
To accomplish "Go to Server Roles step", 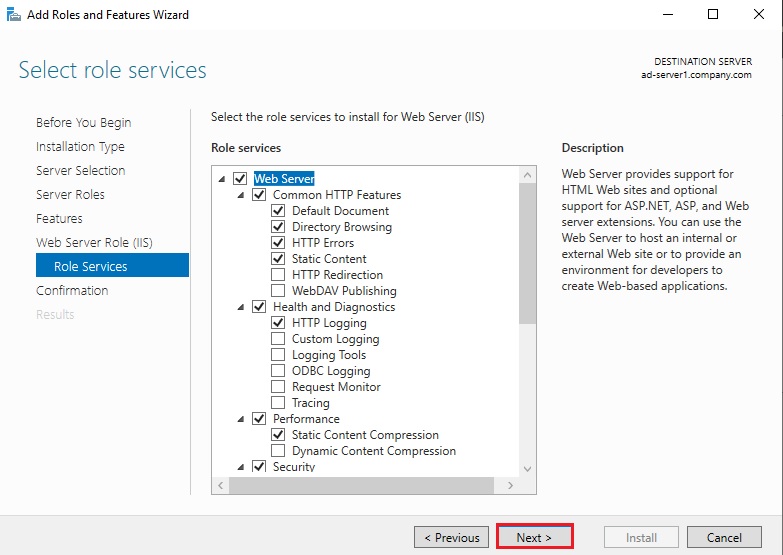I will (70, 194).
